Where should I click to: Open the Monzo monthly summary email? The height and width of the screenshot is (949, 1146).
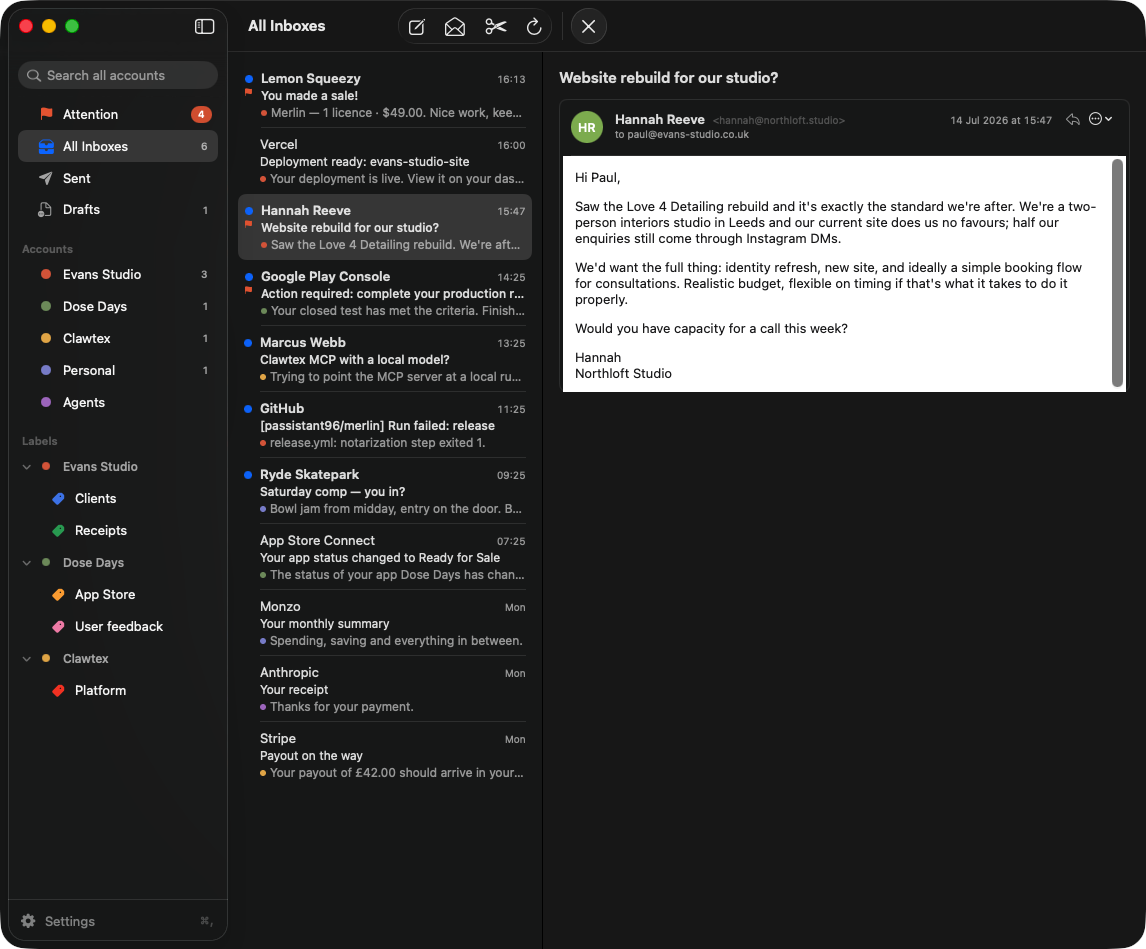(385, 624)
